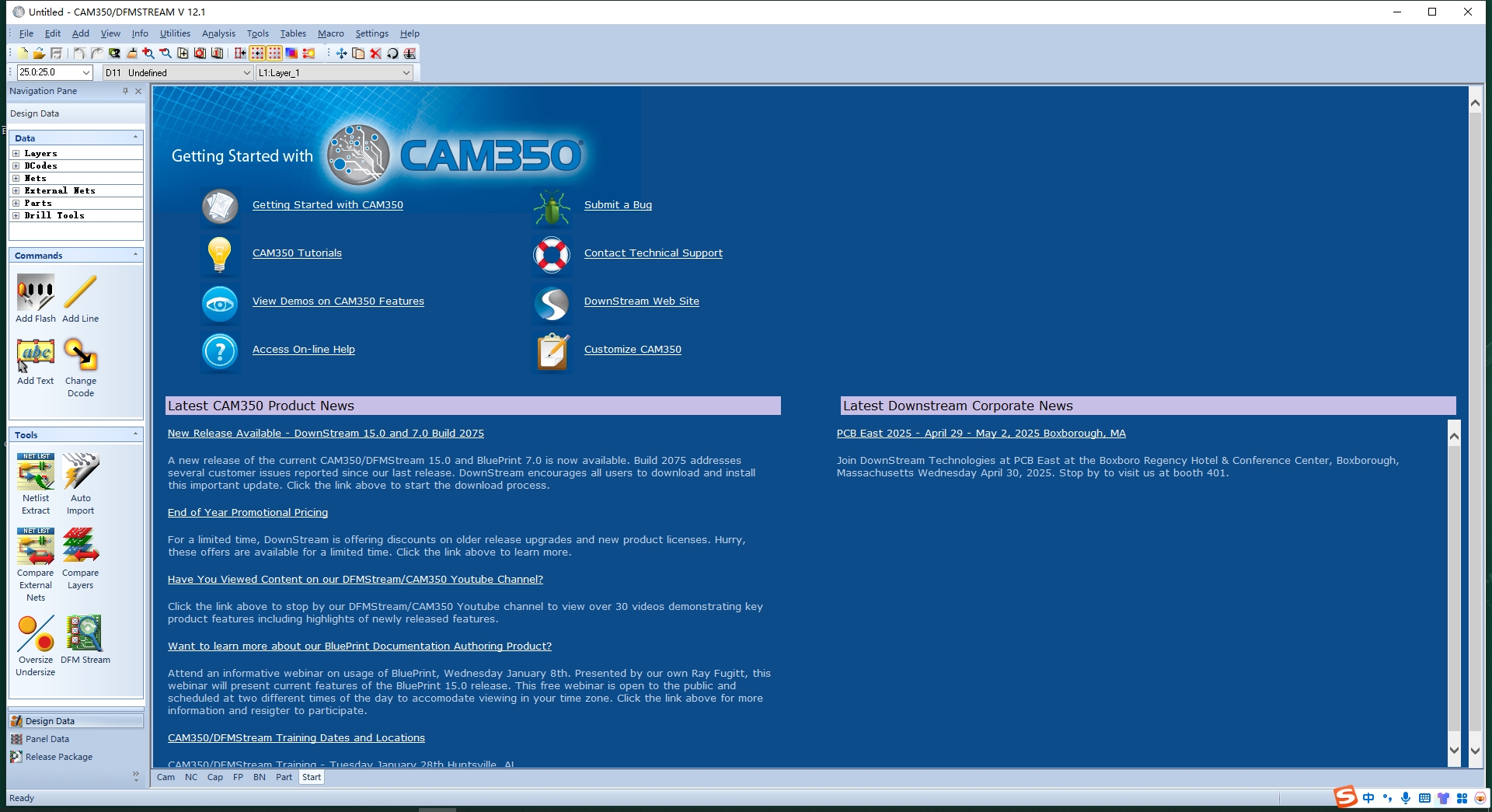Click the corporate news scrollbar down arrow

click(x=1455, y=751)
